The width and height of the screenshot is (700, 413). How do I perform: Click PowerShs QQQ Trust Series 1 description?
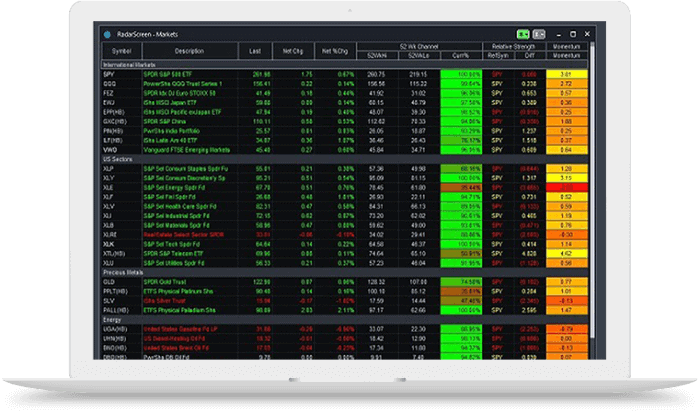pyautogui.click(x=183, y=83)
